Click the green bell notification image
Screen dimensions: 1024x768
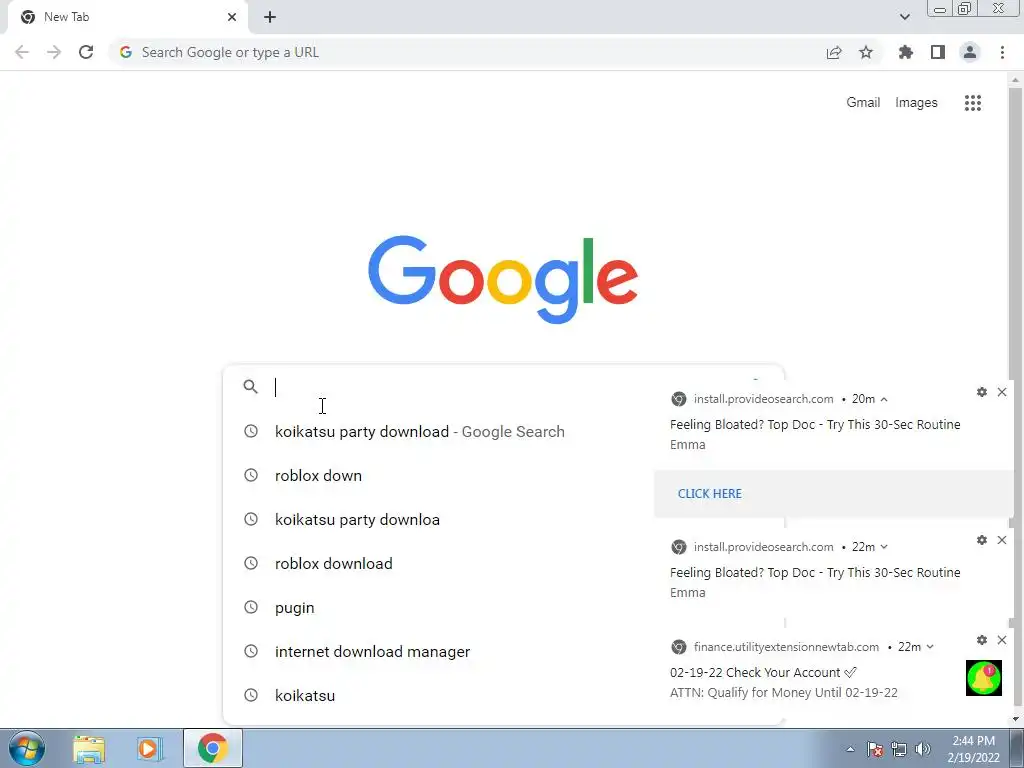tap(984, 678)
